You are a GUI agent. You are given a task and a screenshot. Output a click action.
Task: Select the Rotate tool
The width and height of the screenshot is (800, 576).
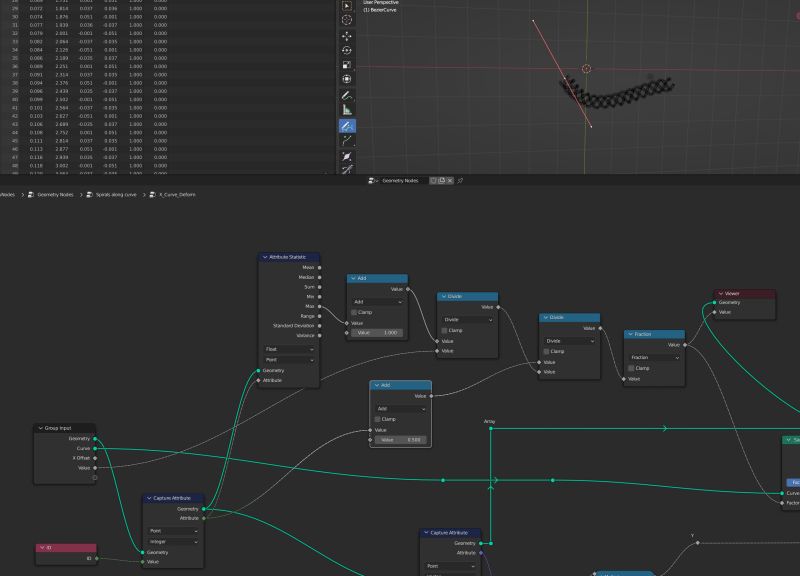pyautogui.click(x=346, y=50)
